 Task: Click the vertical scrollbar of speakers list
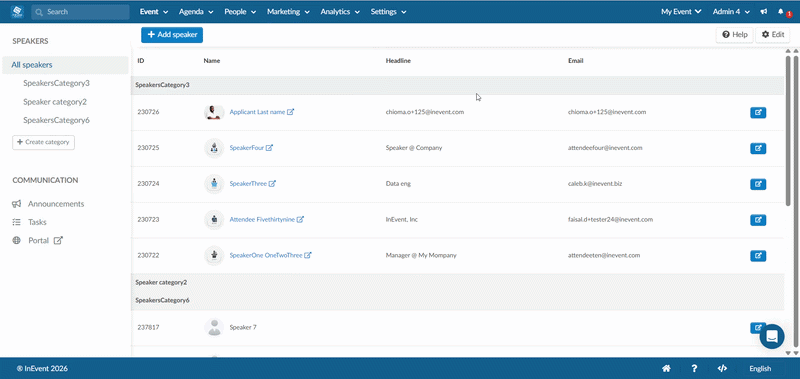[788, 130]
